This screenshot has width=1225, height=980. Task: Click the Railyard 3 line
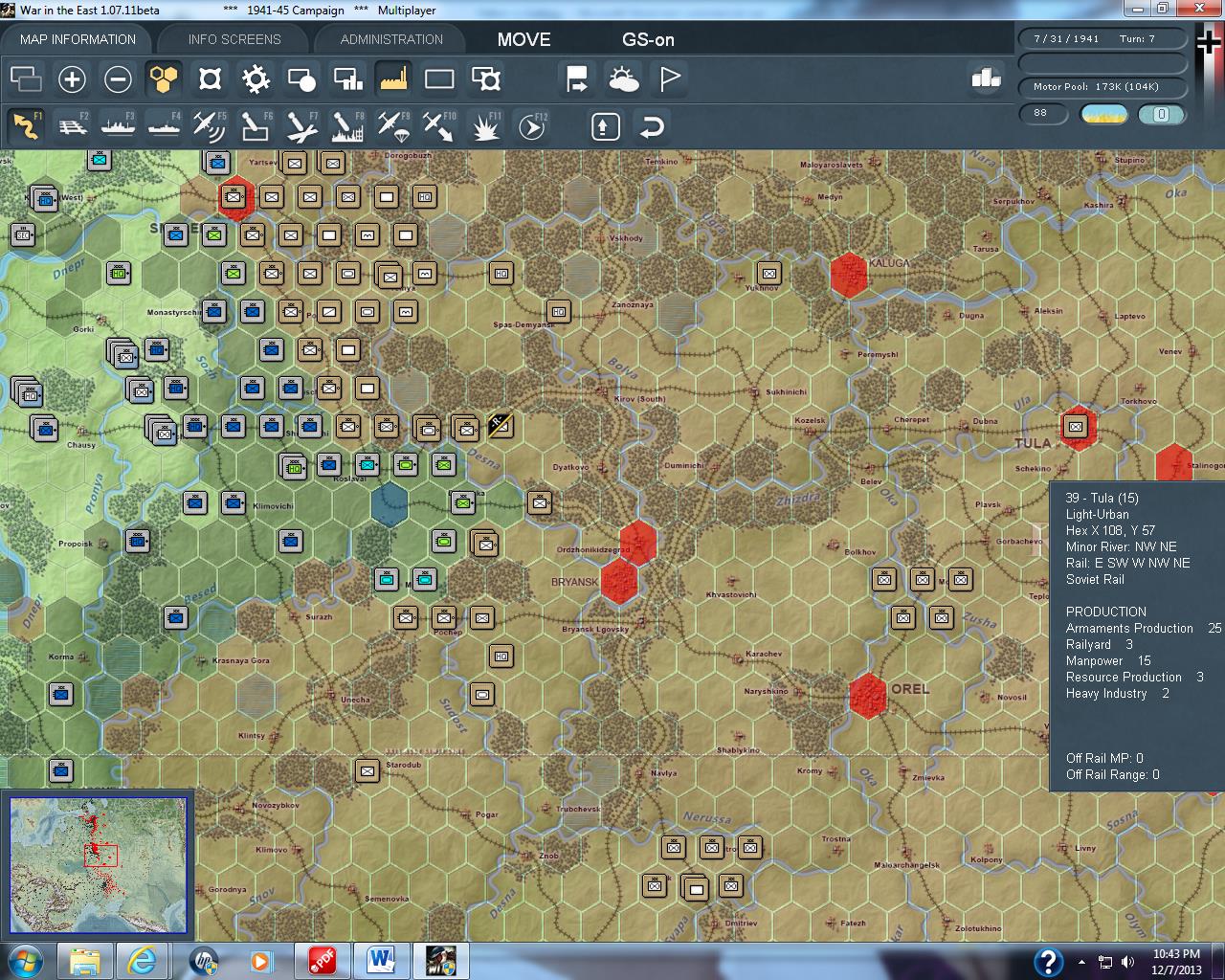[1100, 645]
